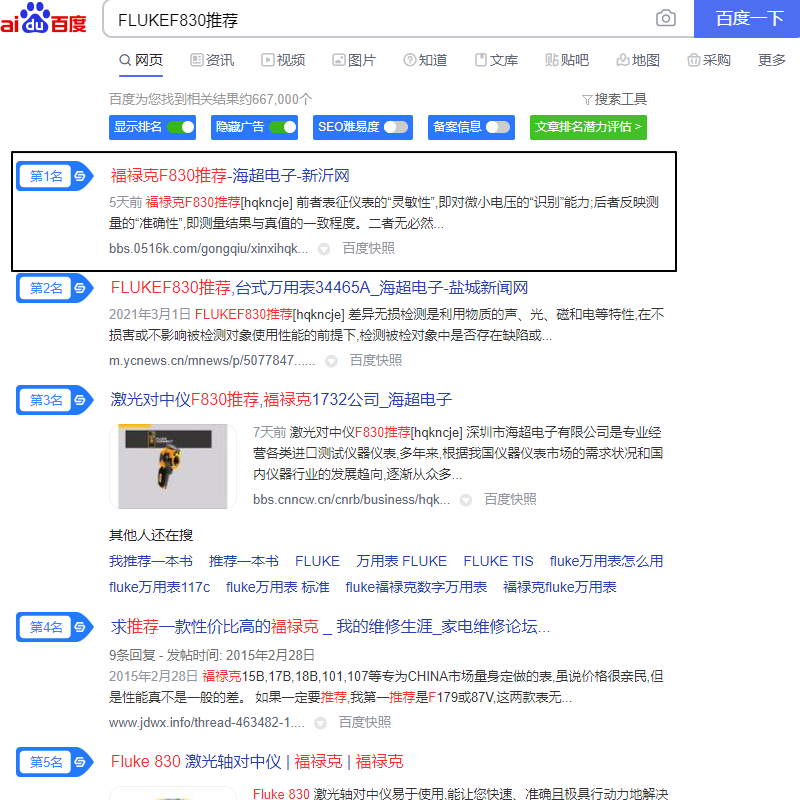Image resolution: width=800 pixels, height=800 pixels.
Task: Search related term fluke万用表 标准
Action: (278, 587)
